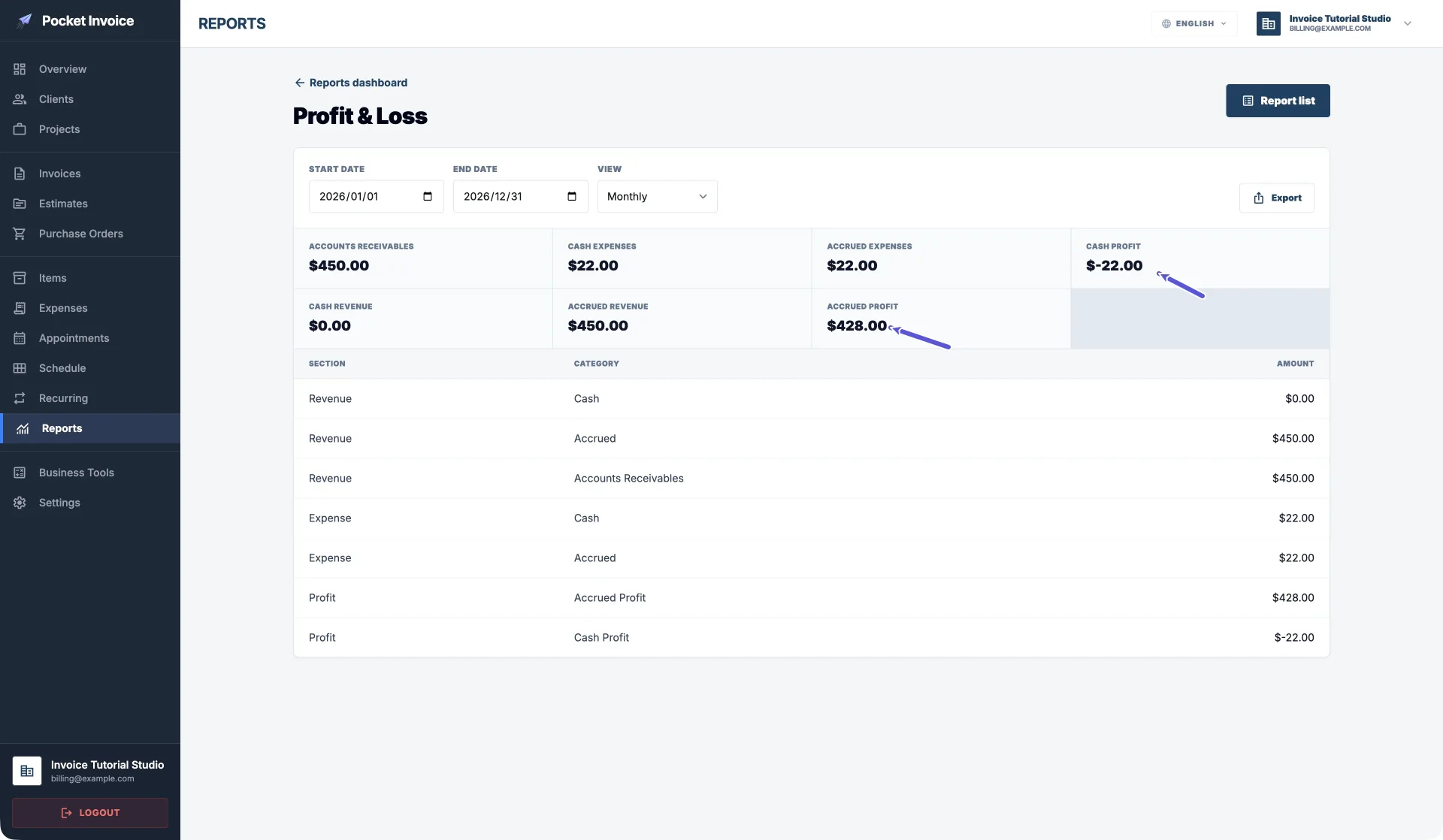Click the Amount column header

click(x=1295, y=364)
